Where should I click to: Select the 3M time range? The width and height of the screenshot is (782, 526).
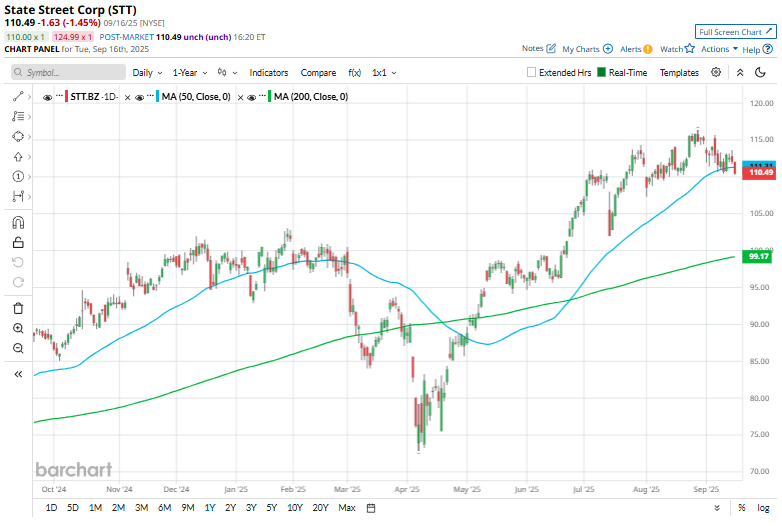click(142, 508)
